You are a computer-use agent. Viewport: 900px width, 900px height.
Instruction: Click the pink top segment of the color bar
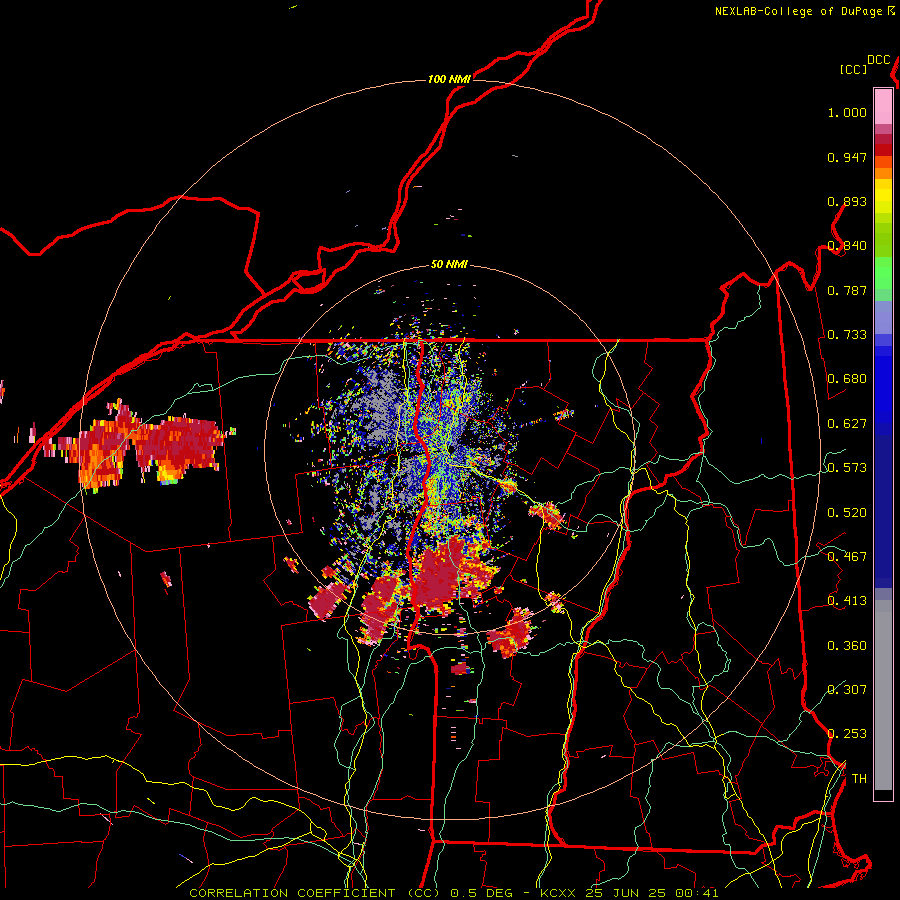tap(883, 106)
